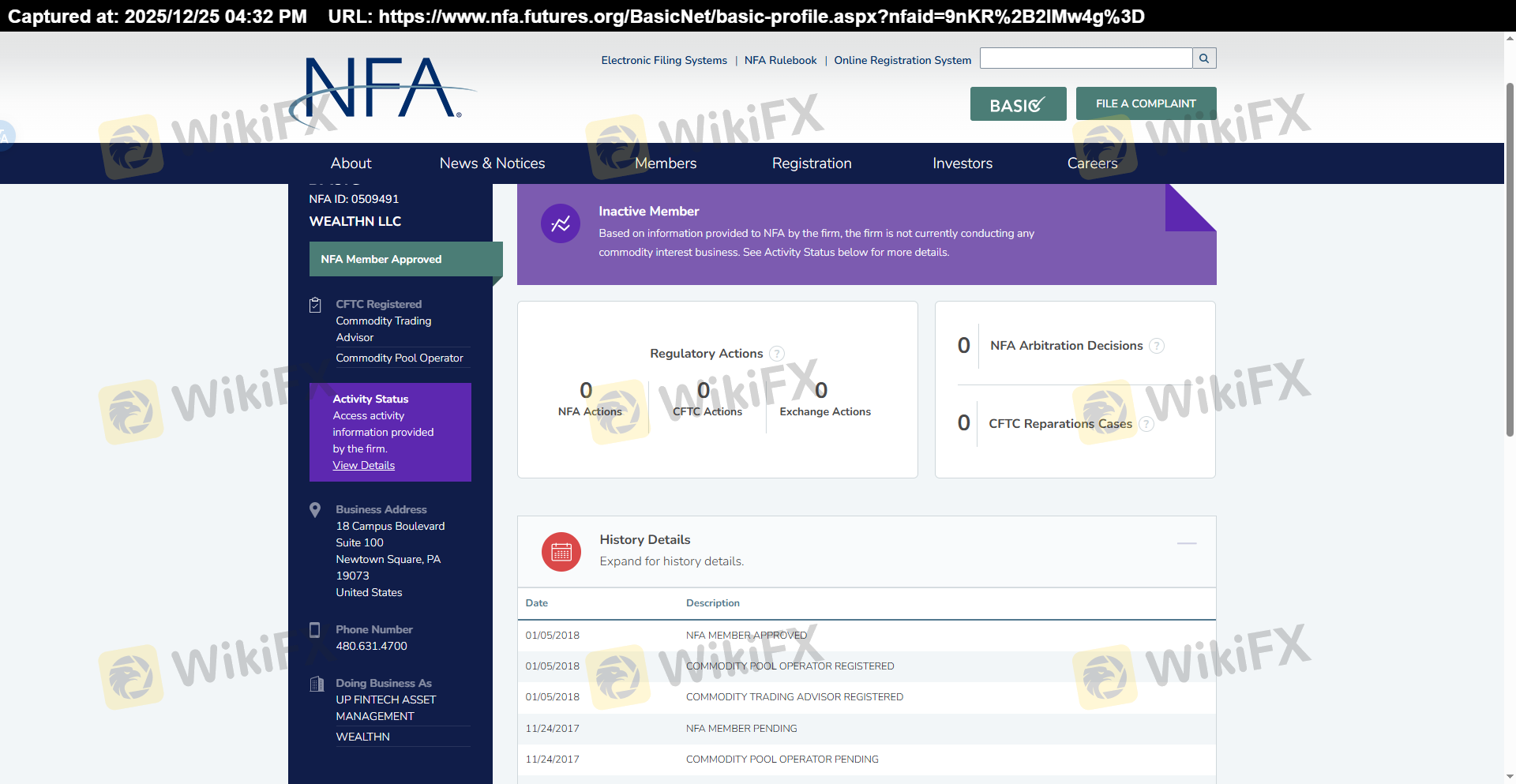Viewport: 1516px width, 784px height.
Task: Click the NFA Member Approved banner
Action: 406,259
